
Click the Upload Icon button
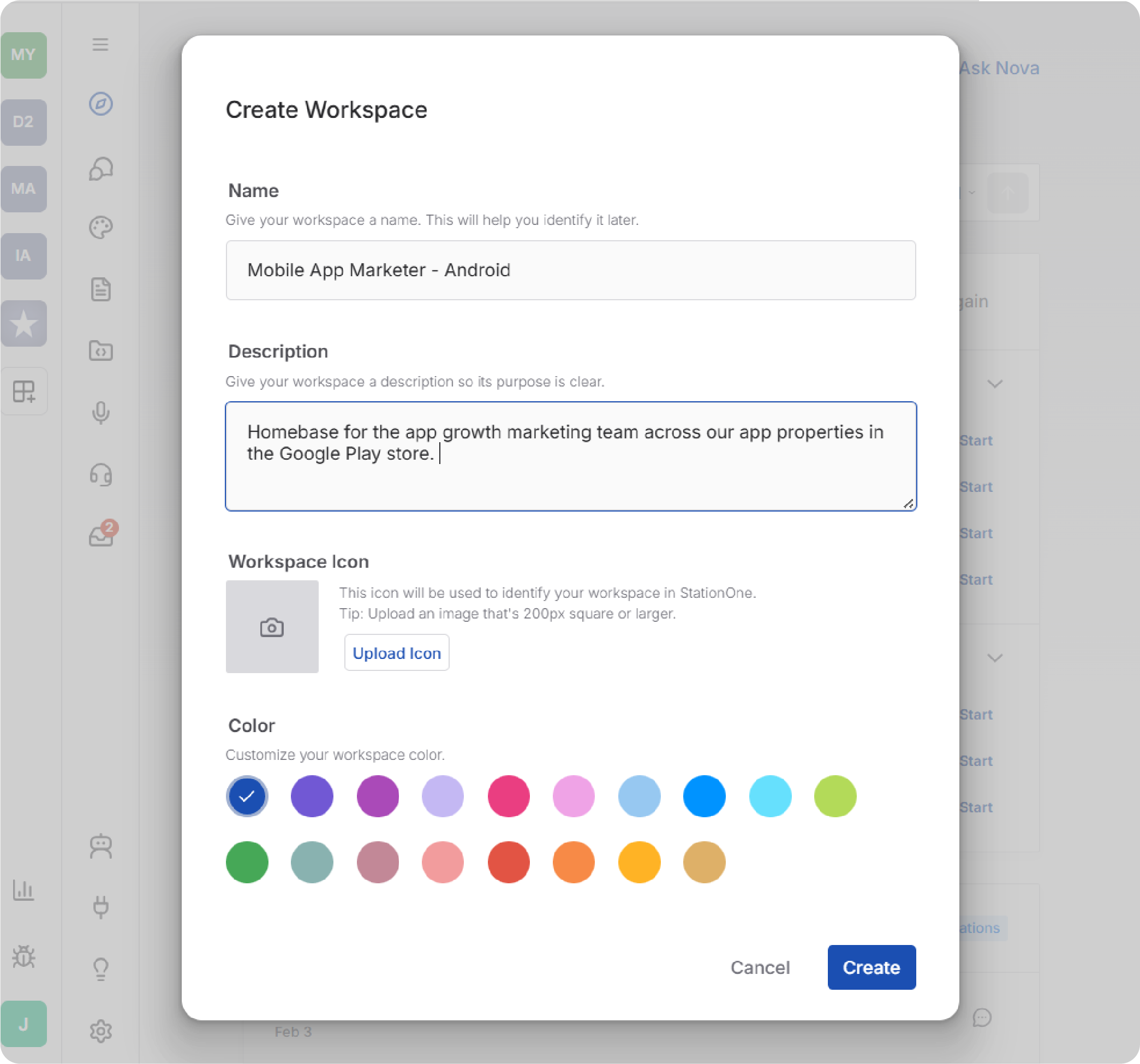(x=396, y=653)
